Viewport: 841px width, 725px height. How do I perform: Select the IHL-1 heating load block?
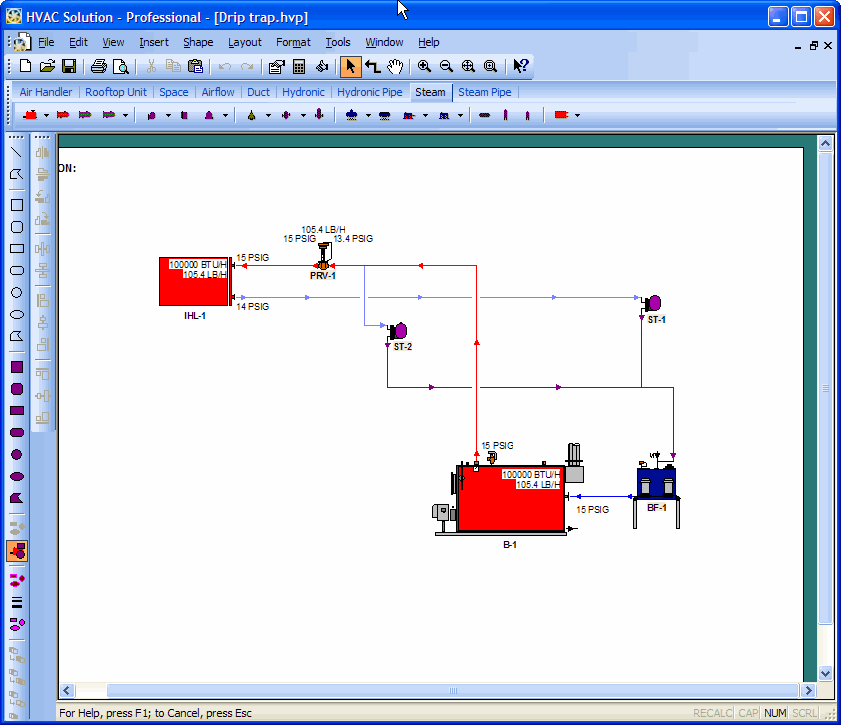coord(194,282)
